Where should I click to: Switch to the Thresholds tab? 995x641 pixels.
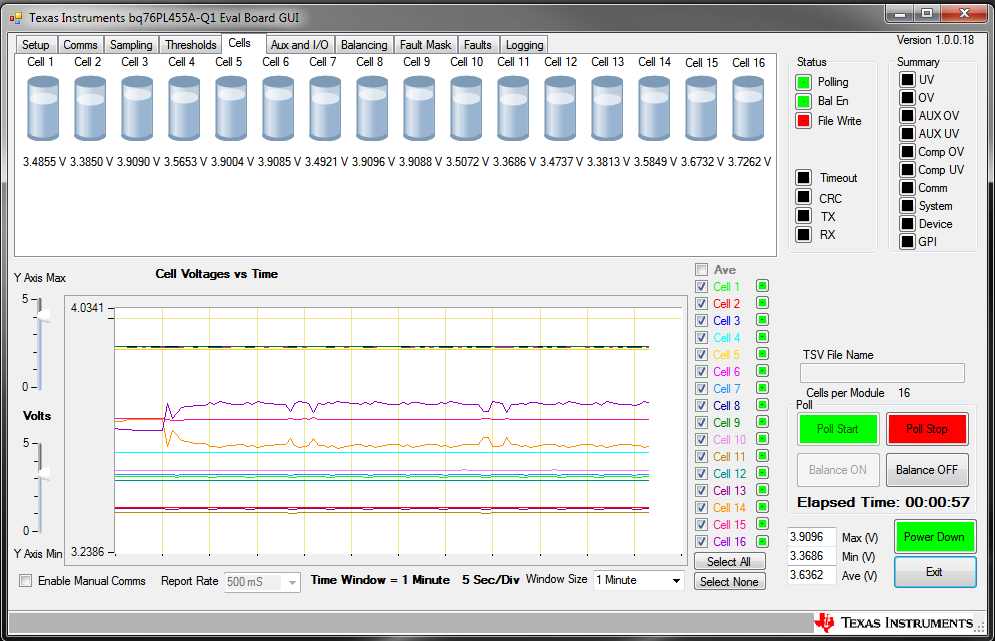[x=190, y=44]
